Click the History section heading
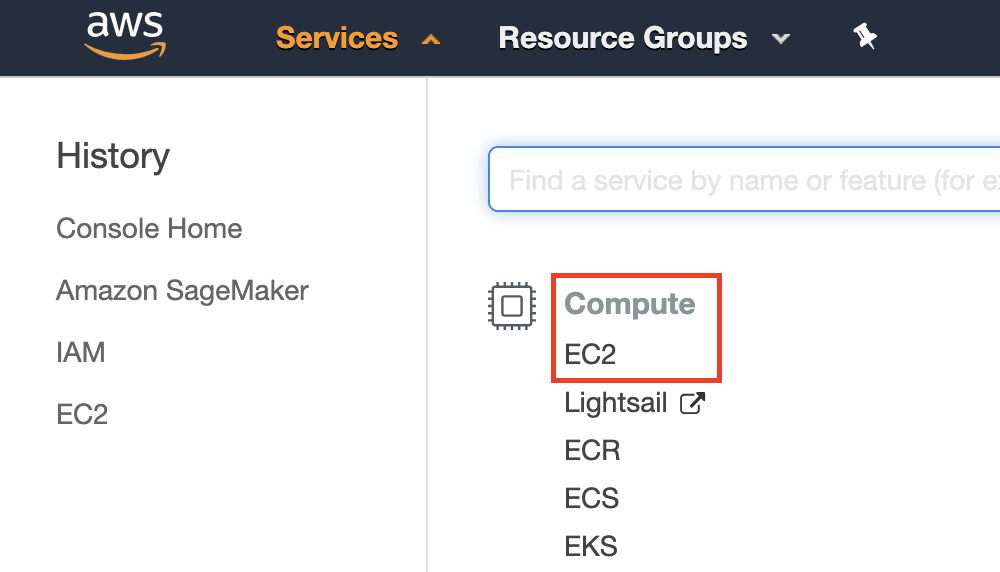Viewport: 1000px width, 572px height. coord(113,156)
